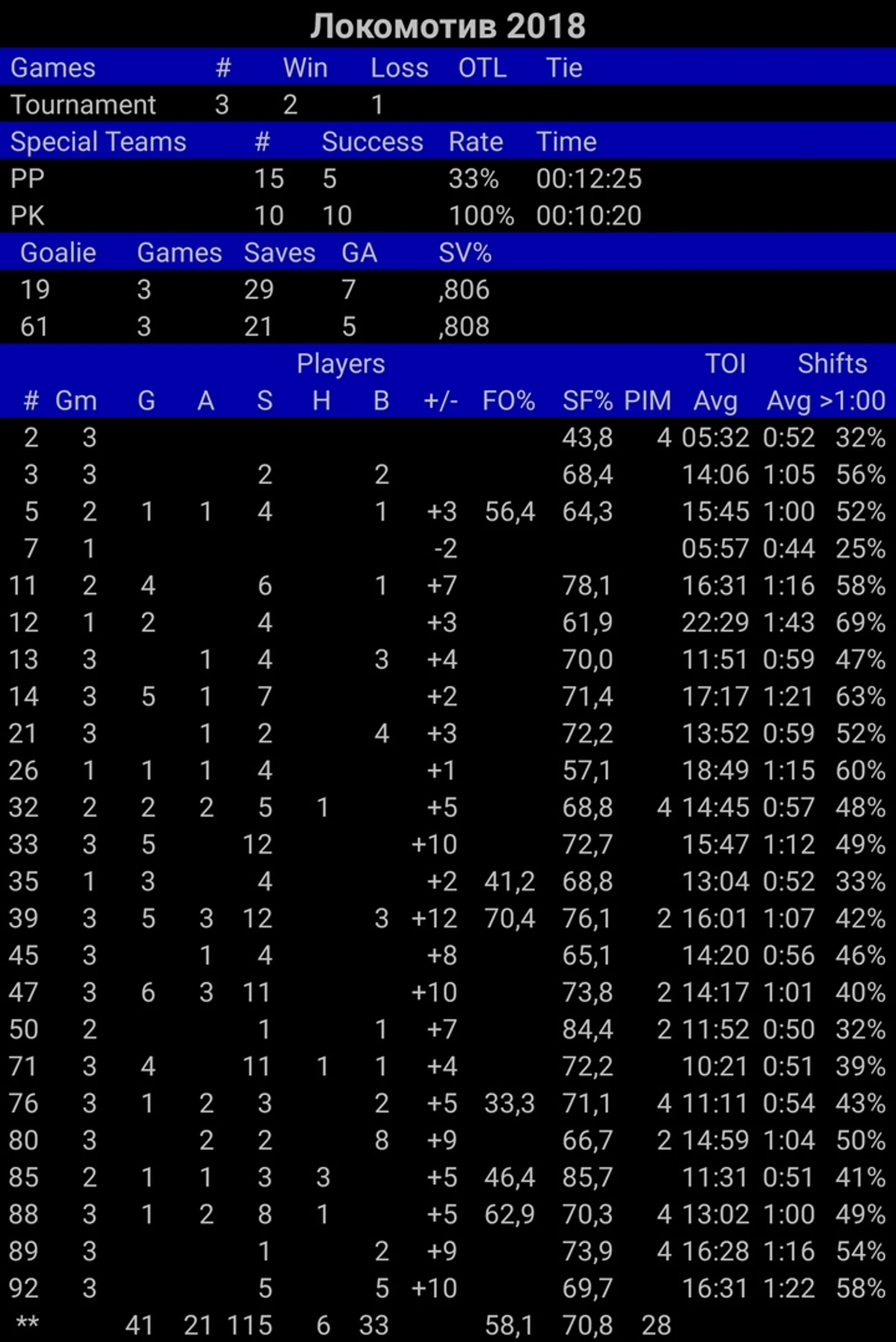
Task: Select player number 85 row
Action: [448, 1177]
